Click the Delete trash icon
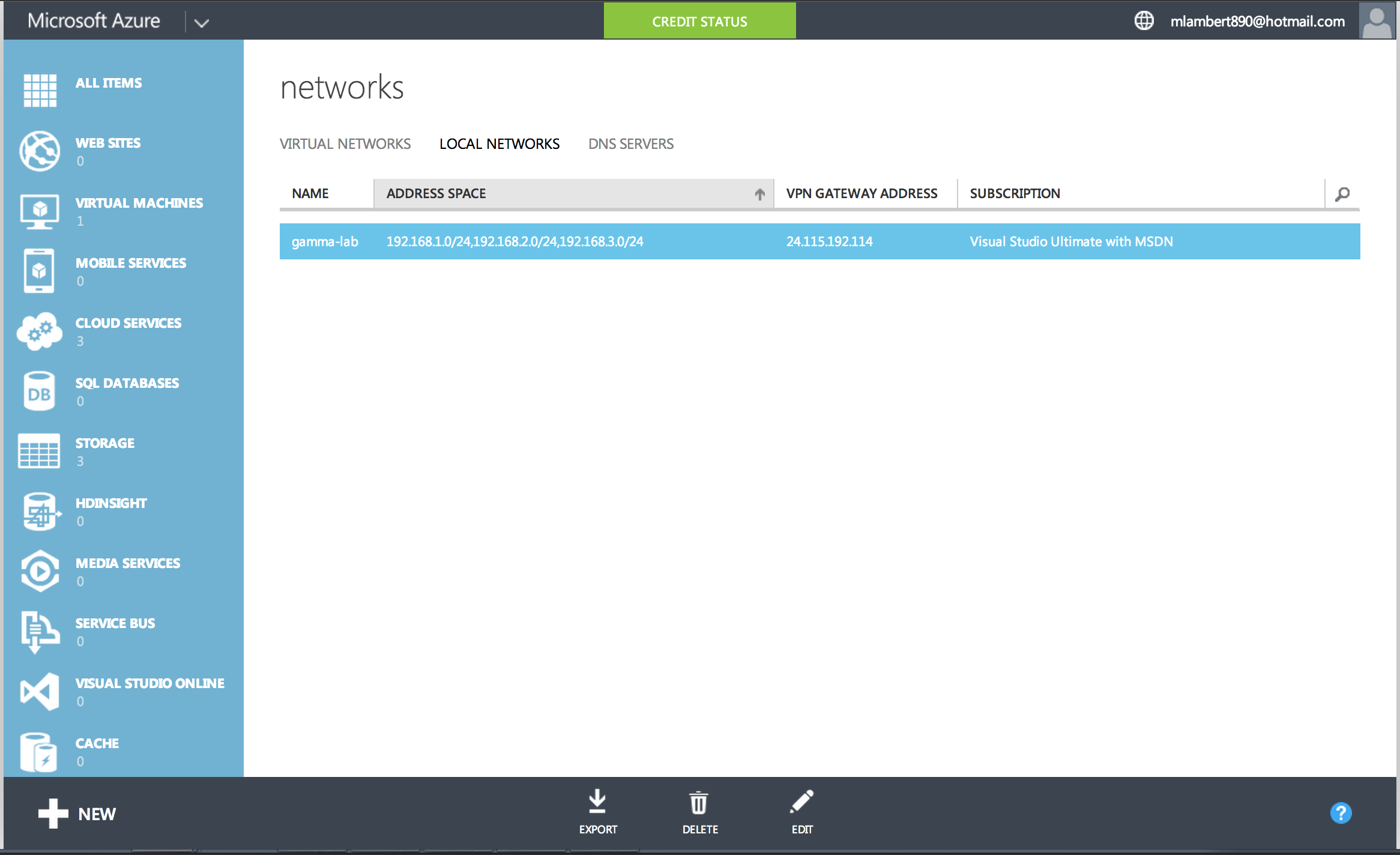The image size is (1400, 855). click(x=699, y=803)
